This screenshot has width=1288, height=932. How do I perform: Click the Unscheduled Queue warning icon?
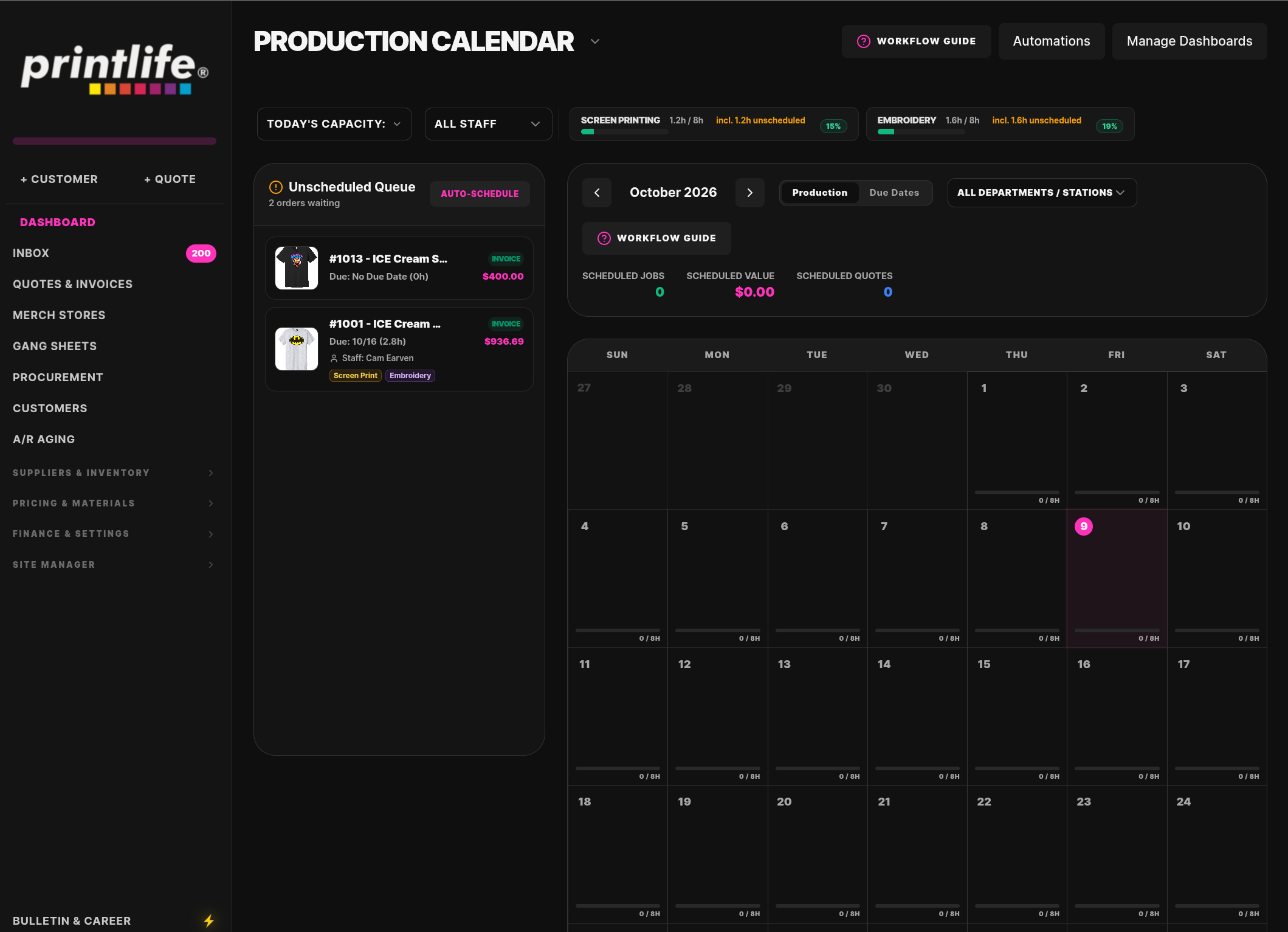click(x=276, y=187)
